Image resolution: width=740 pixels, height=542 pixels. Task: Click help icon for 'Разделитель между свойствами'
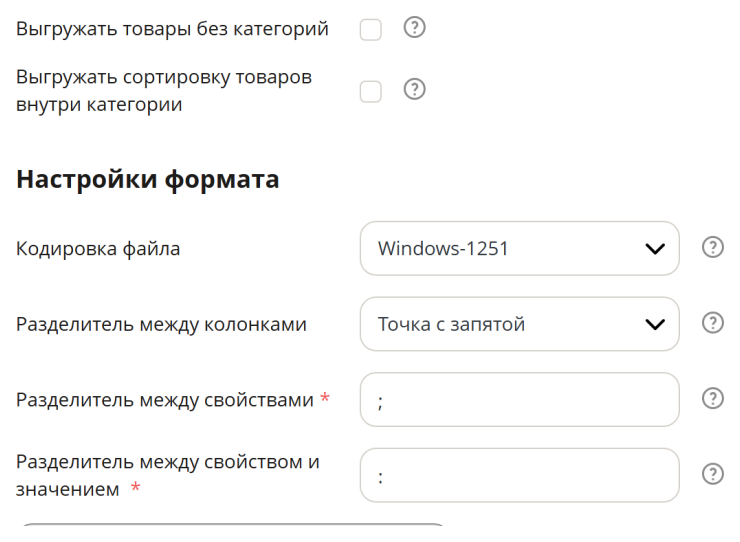click(713, 398)
